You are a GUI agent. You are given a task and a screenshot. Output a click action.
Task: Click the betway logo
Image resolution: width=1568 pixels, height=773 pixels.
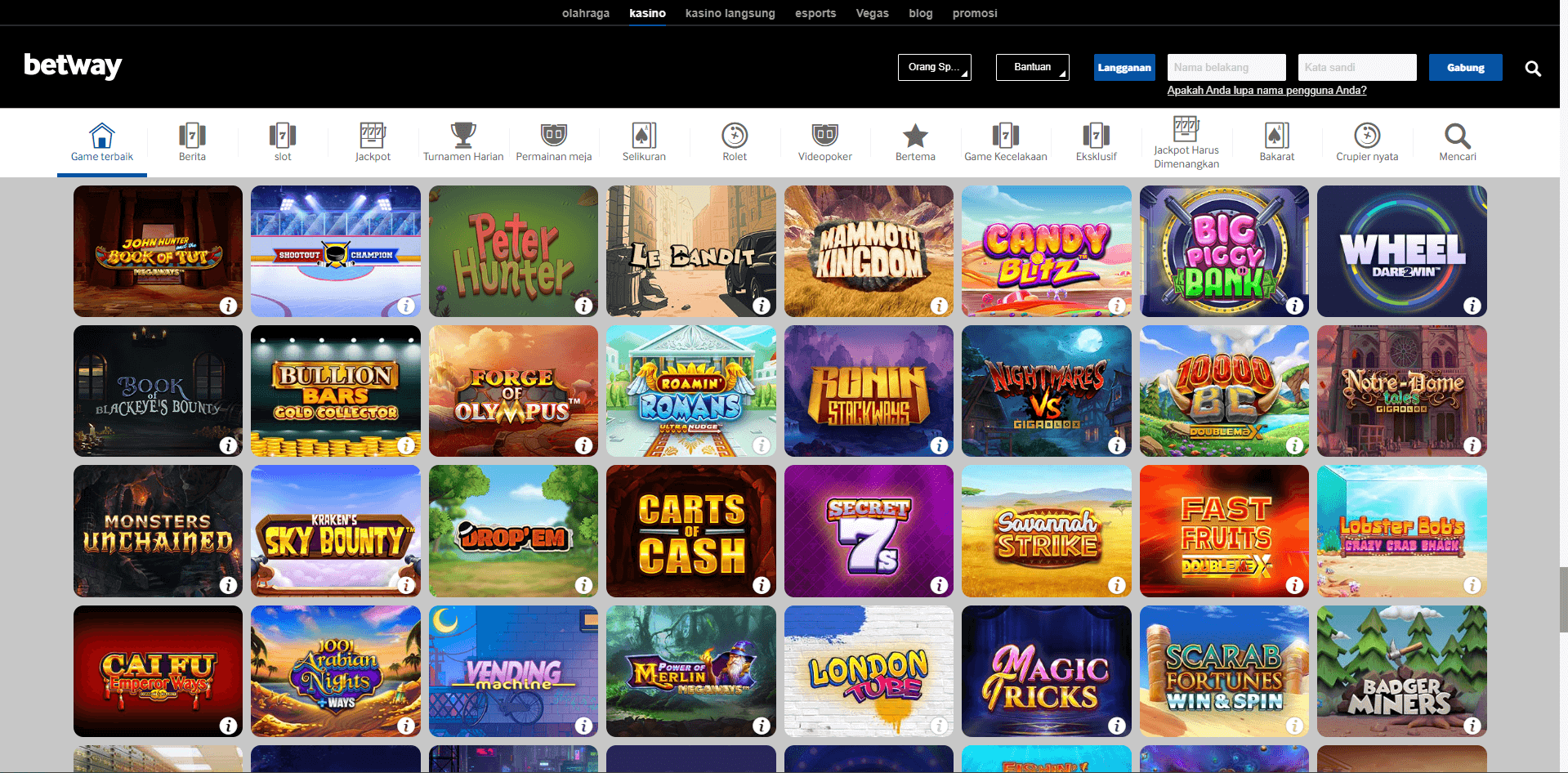click(73, 65)
